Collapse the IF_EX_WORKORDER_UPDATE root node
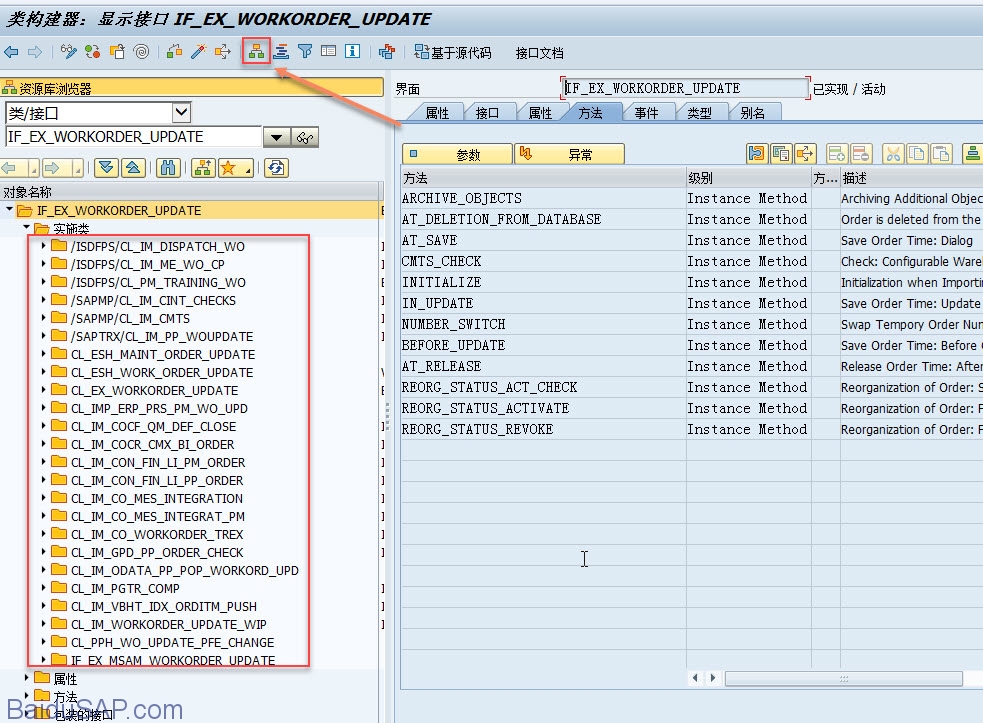Image resolution: width=983 pixels, height=723 pixels. pos(10,210)
